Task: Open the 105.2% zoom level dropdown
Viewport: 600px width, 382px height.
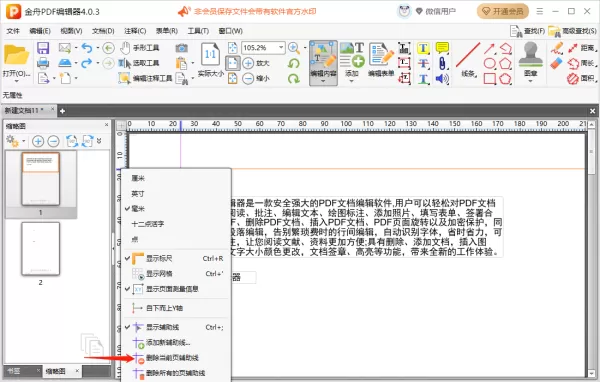Action: click(x=281, y=47)
